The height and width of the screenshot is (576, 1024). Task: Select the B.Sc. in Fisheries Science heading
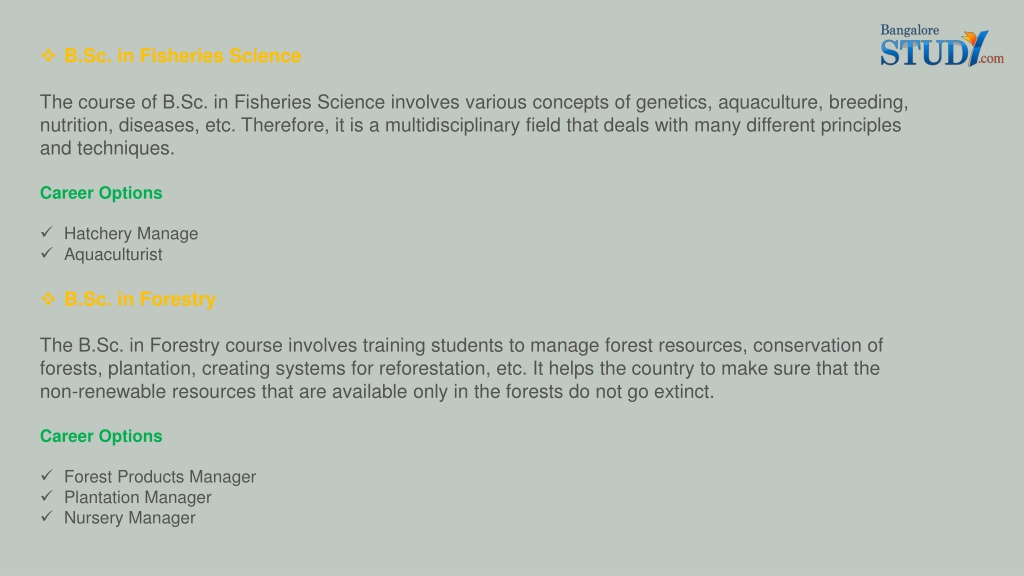tap(183, 56)
